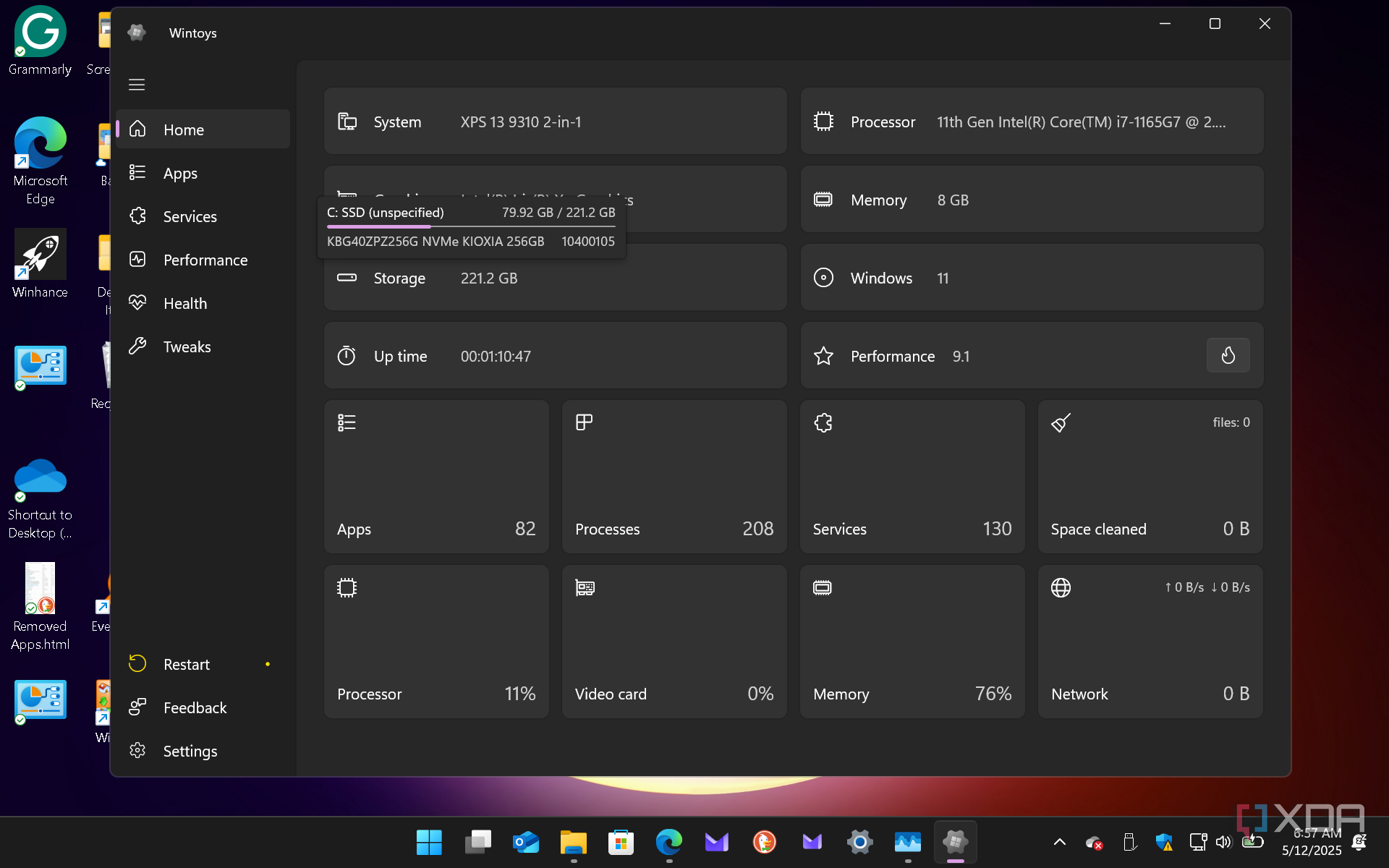The image size is (1389, 868).
Task: Open Feedback from the sidebar
Action: click(x=203, y=707)
